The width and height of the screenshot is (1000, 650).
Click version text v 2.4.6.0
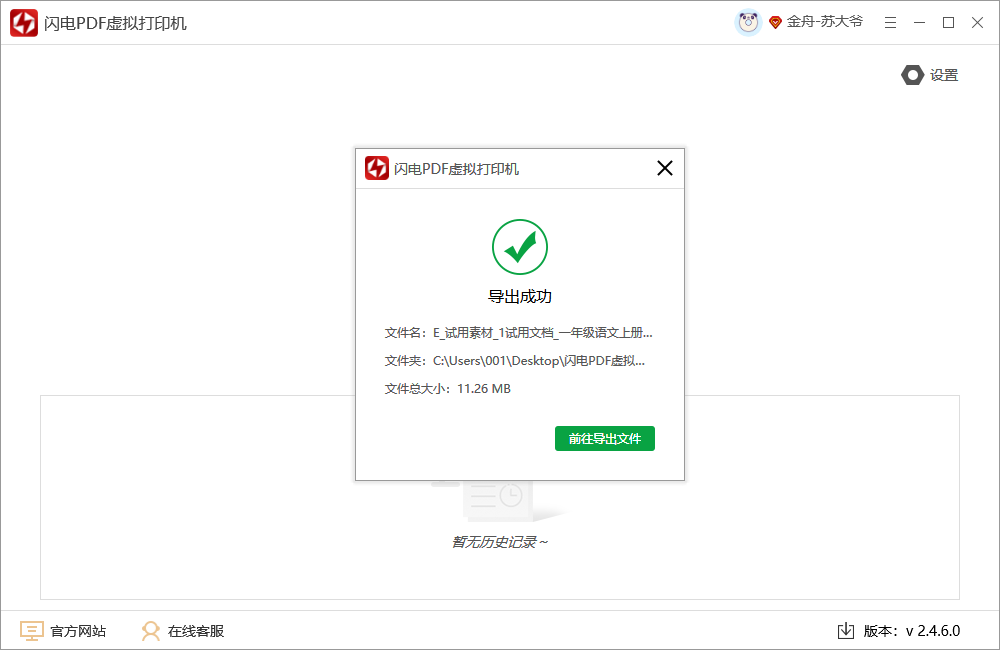[x=932, y=632]
